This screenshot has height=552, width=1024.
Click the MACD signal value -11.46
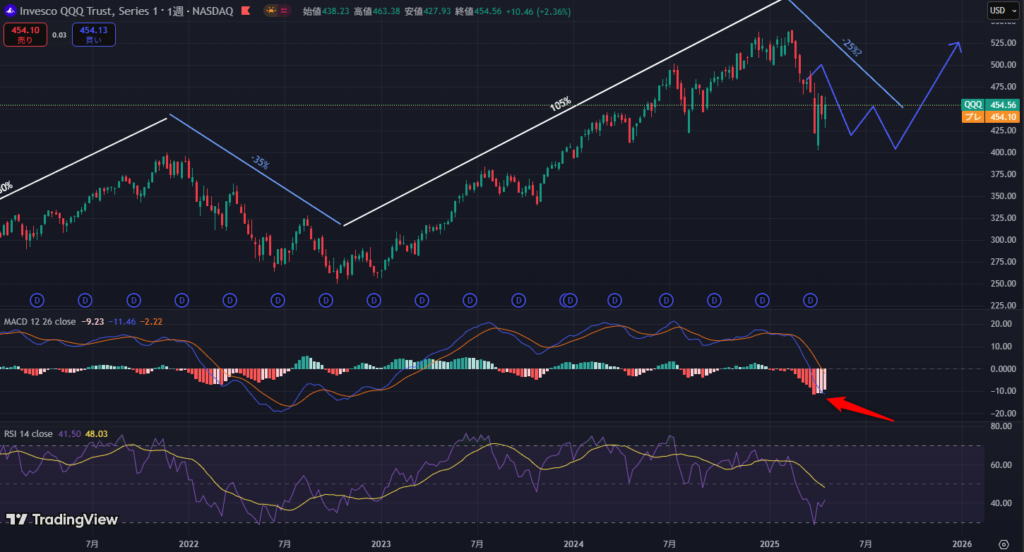pos(122,321)
